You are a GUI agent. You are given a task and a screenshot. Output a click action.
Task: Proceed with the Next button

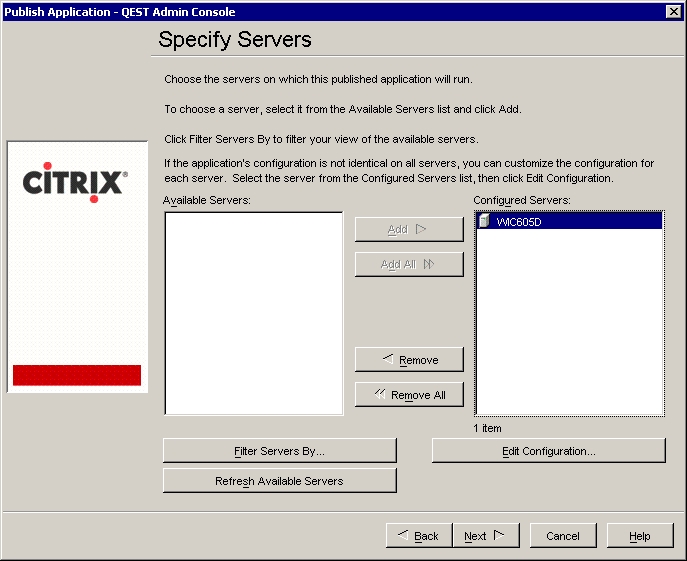484,536
